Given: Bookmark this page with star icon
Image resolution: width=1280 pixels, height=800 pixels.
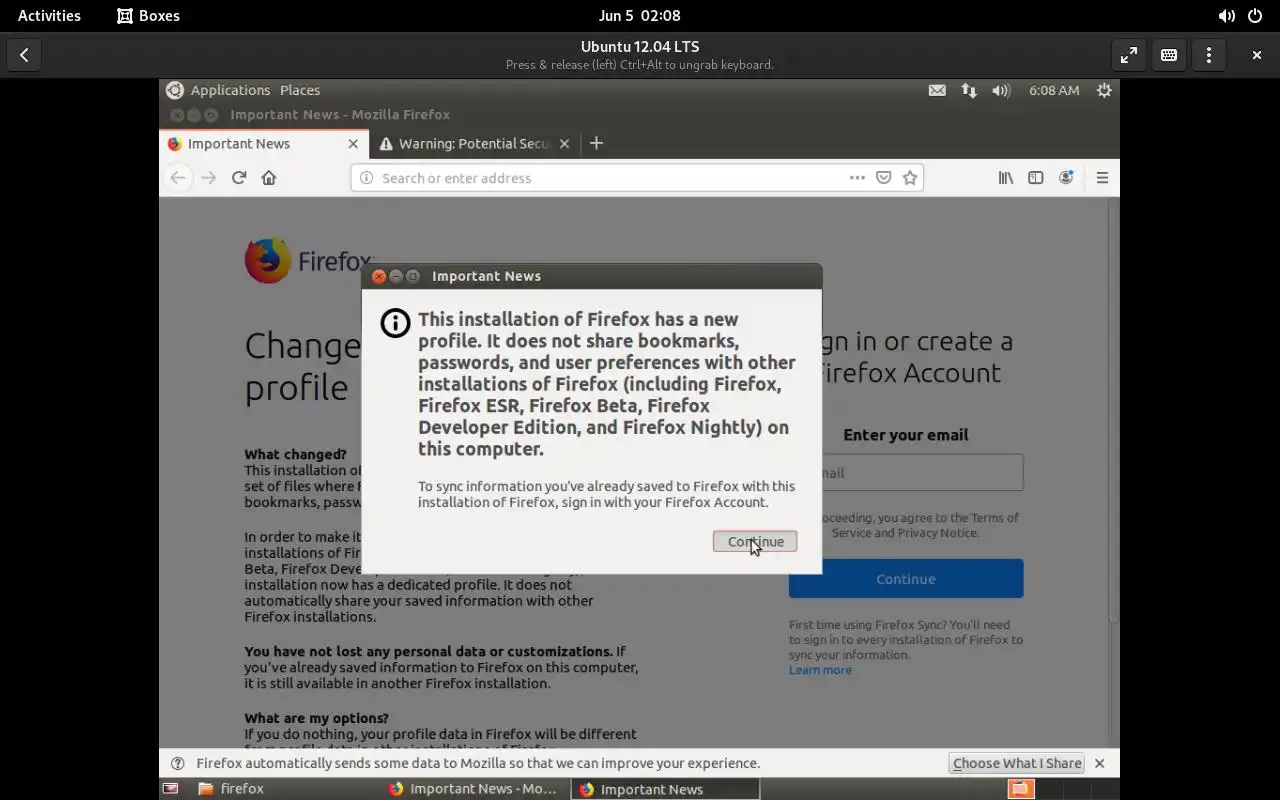Looking at the screenshot, I should coord(910,178).
